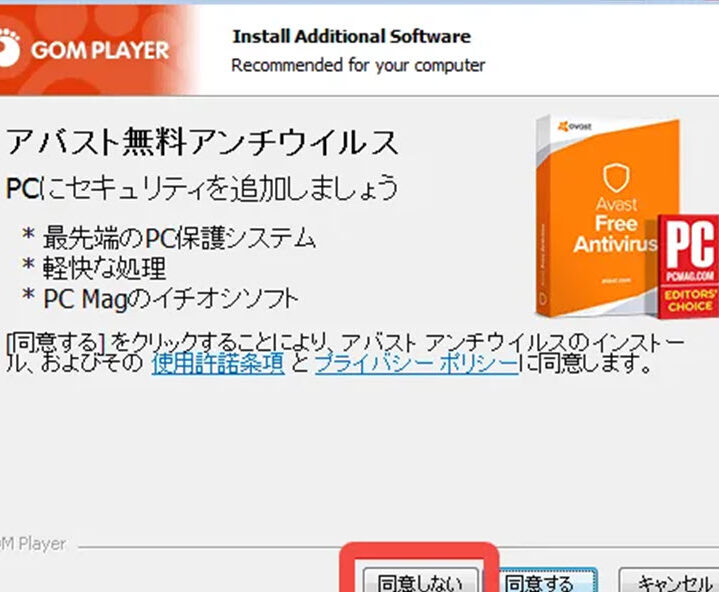The width and height of the screenshot is (719, 592).
Task: Open the 使用許諾条項 license terms link
Action: [x=217, y=364]
